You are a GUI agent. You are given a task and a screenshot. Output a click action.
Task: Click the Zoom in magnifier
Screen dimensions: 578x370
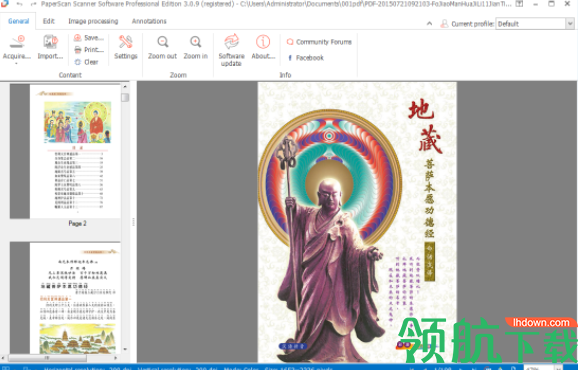tap(196, 42)
